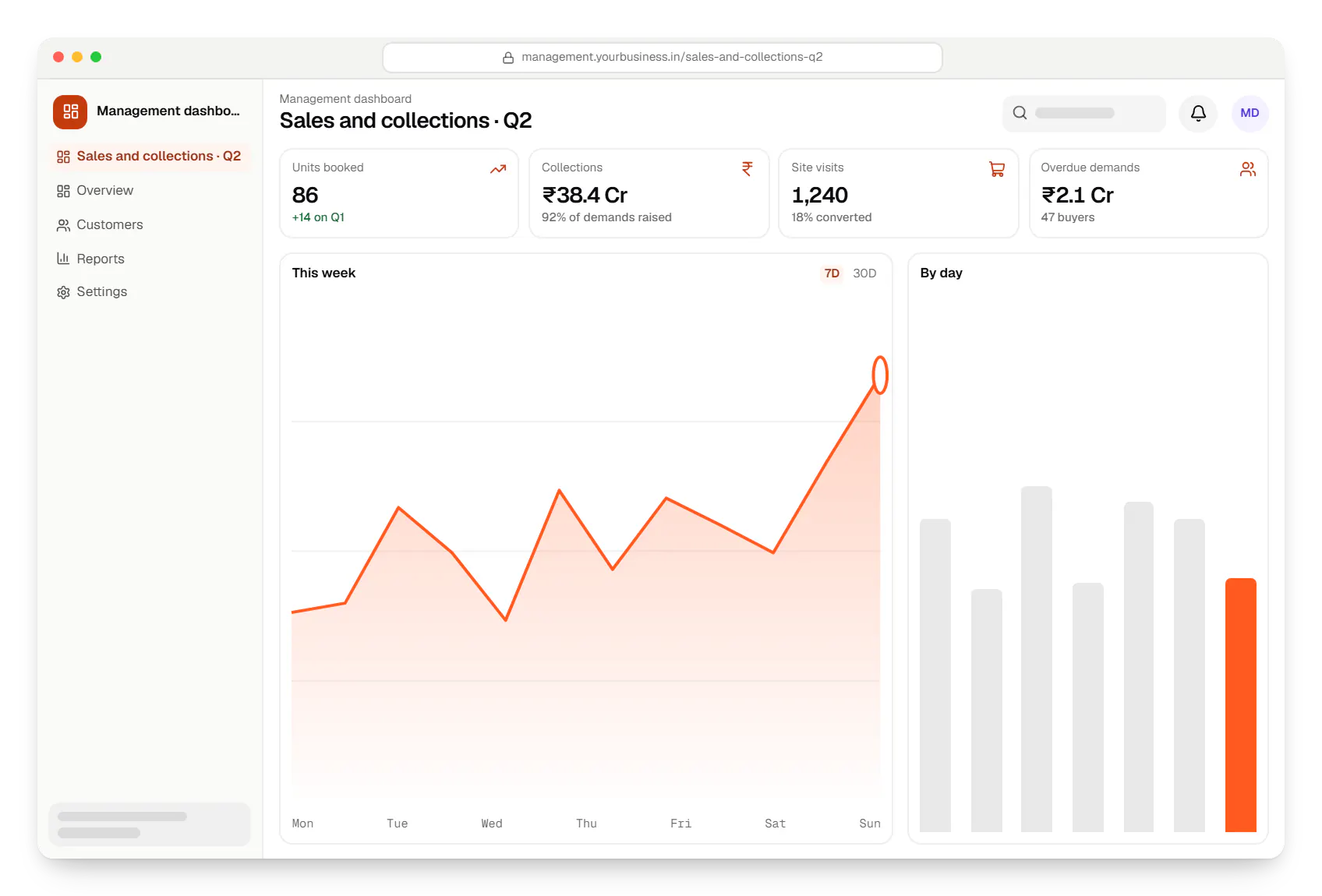
Task: Switch chart range to 30D
Action: pos(864,273)
